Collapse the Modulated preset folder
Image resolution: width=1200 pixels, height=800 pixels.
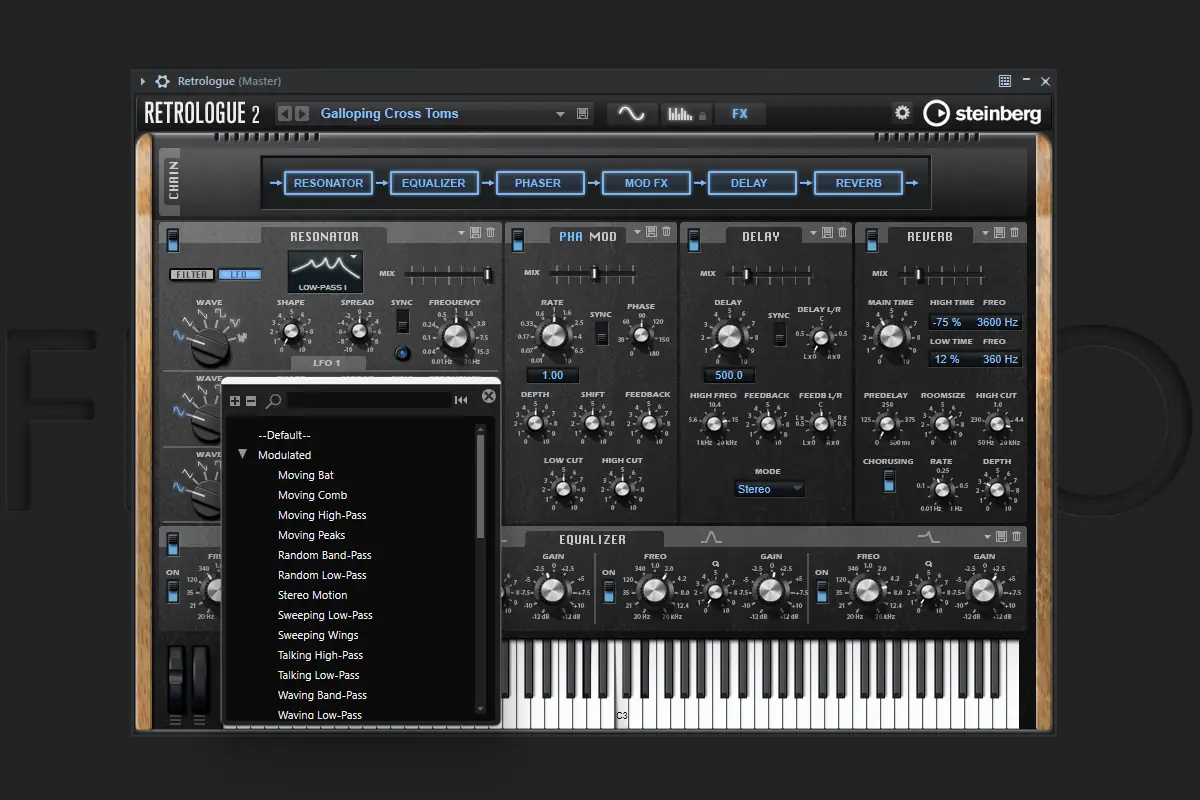point(243,455)
